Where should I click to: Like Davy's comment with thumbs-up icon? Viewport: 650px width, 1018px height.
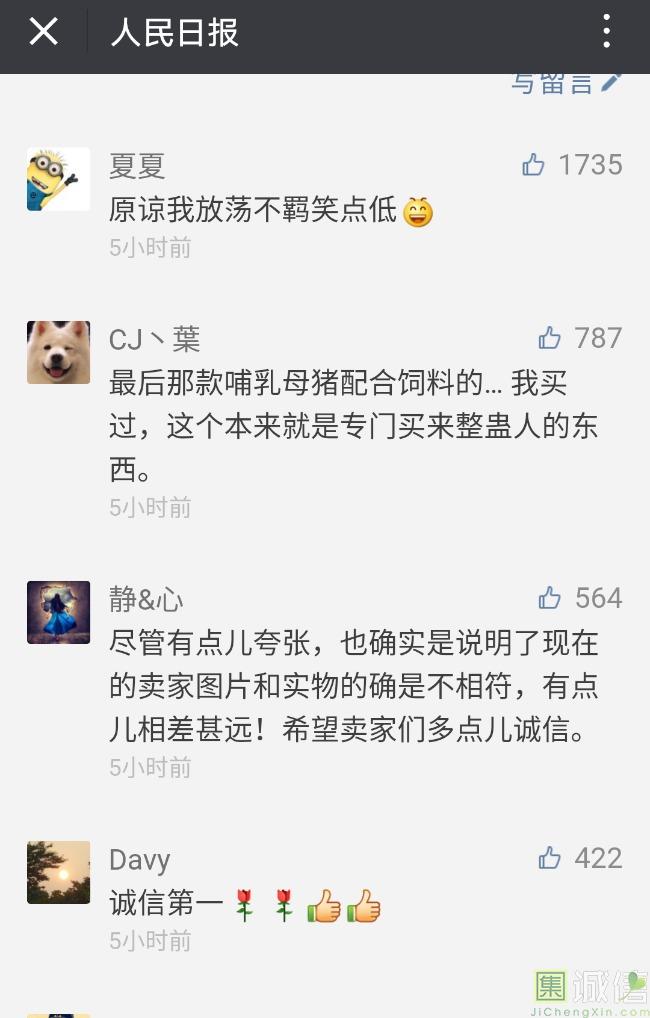[x=549, y=858]
